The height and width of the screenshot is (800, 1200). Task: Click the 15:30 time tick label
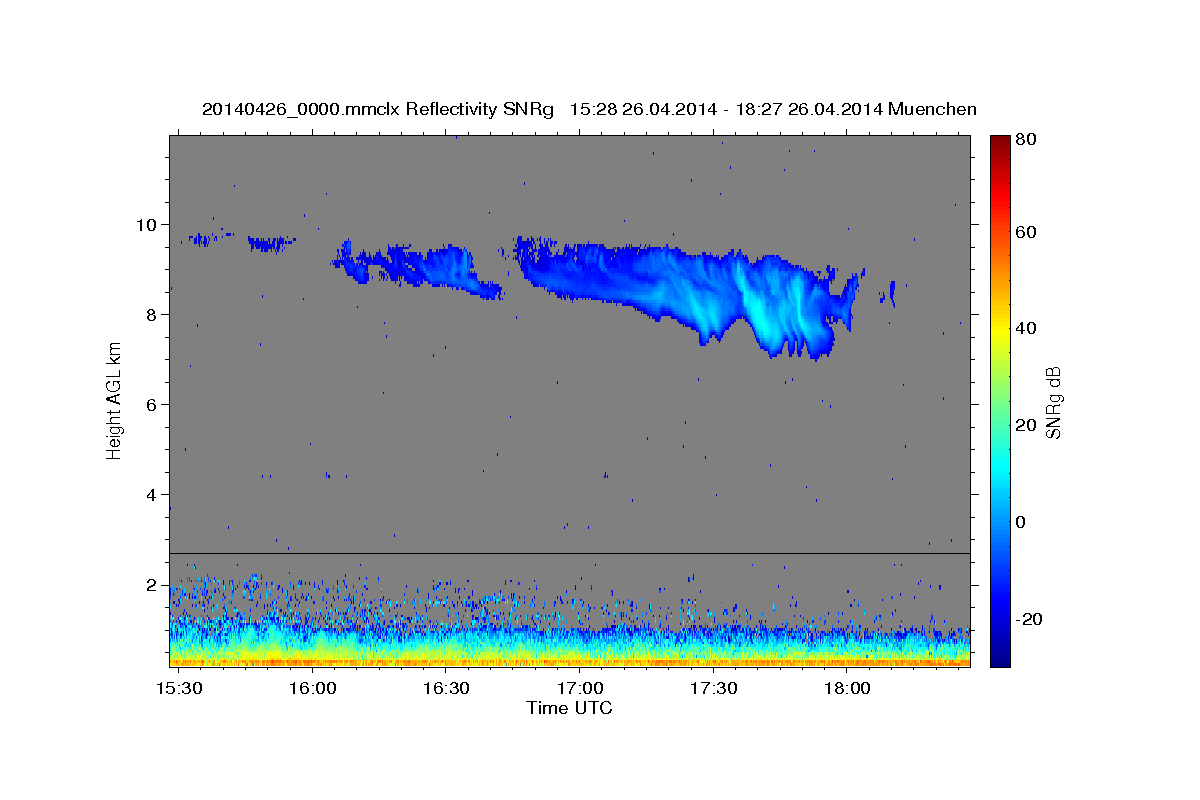coord(180,690)
